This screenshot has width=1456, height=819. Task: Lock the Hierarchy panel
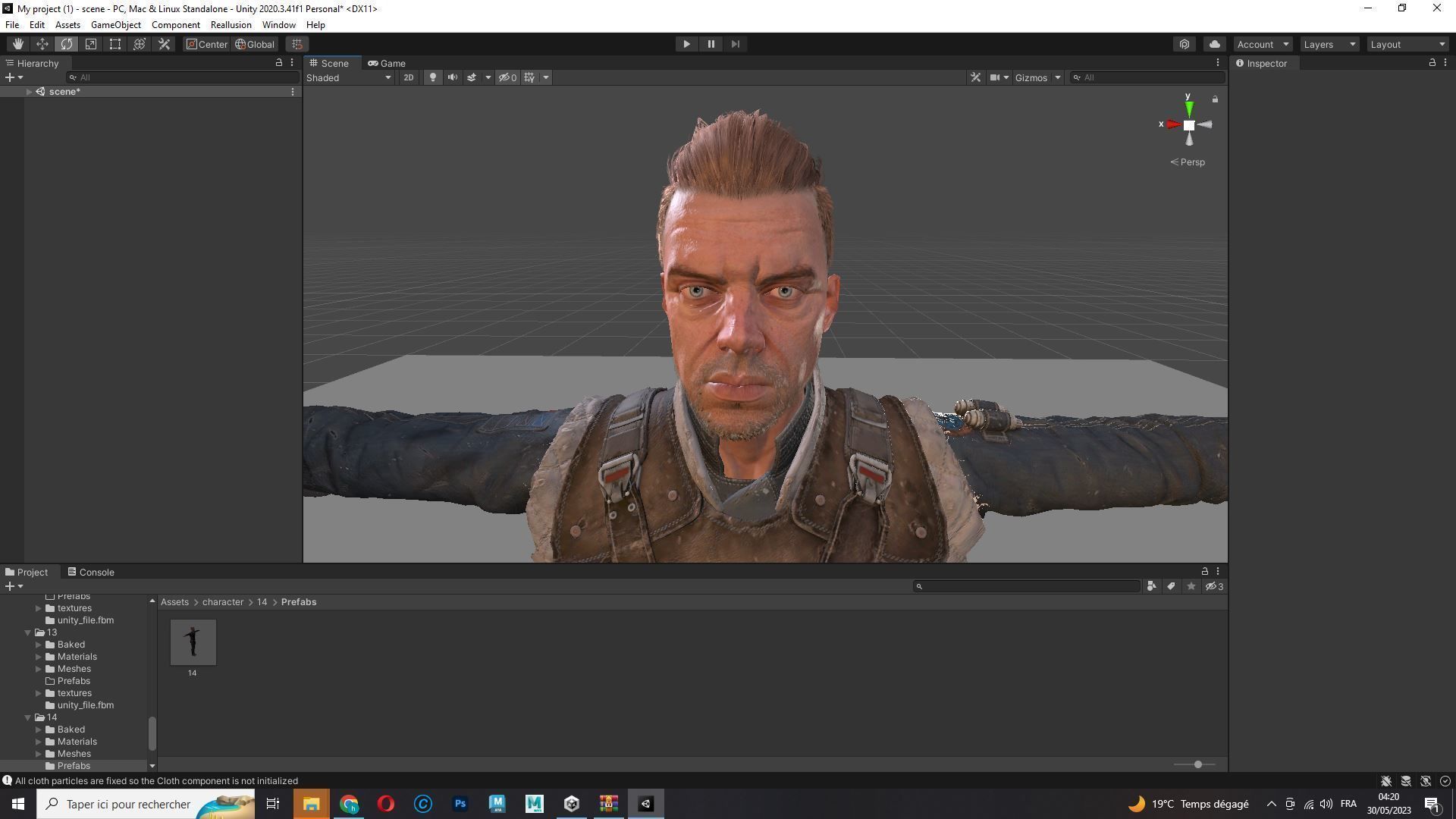pyautogui.click(x=278, y=63)
